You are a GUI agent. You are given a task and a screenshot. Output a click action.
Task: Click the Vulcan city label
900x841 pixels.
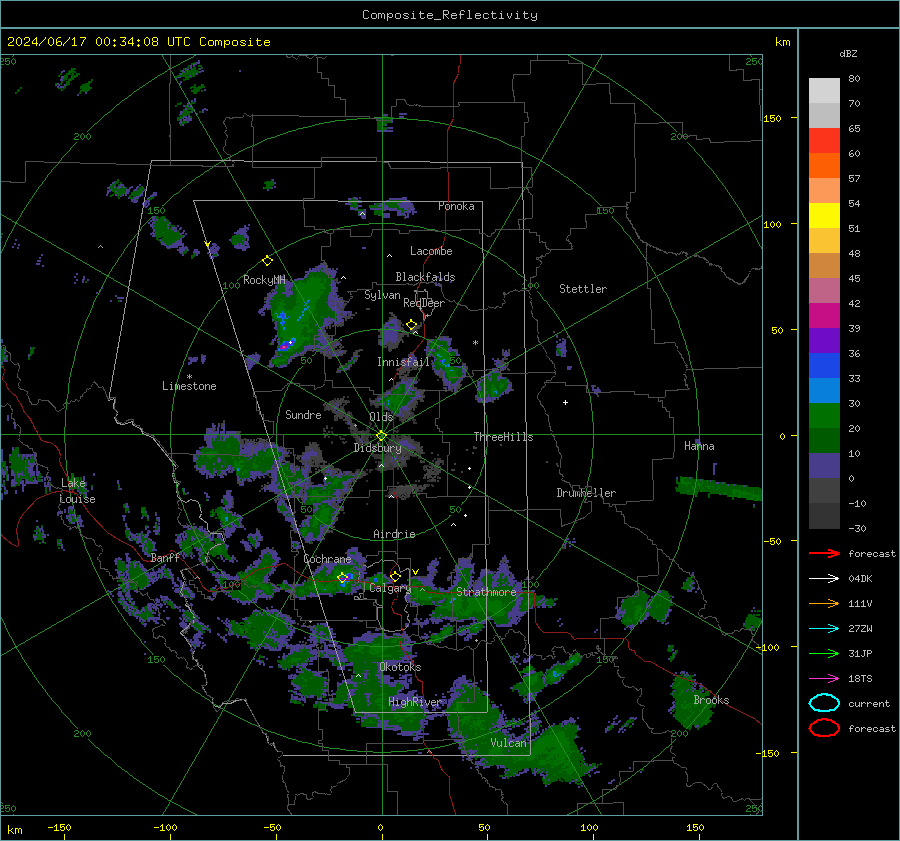click(508, 743)
